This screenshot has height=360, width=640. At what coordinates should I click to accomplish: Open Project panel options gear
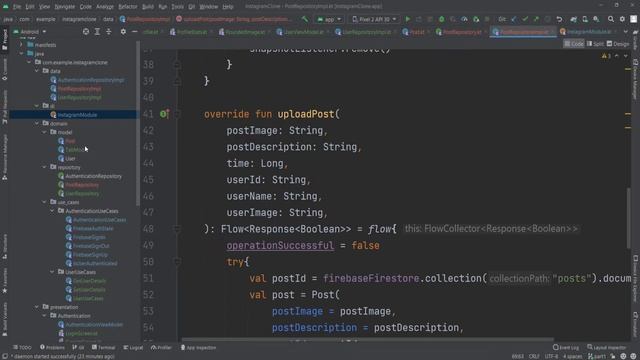pos(123,32)
